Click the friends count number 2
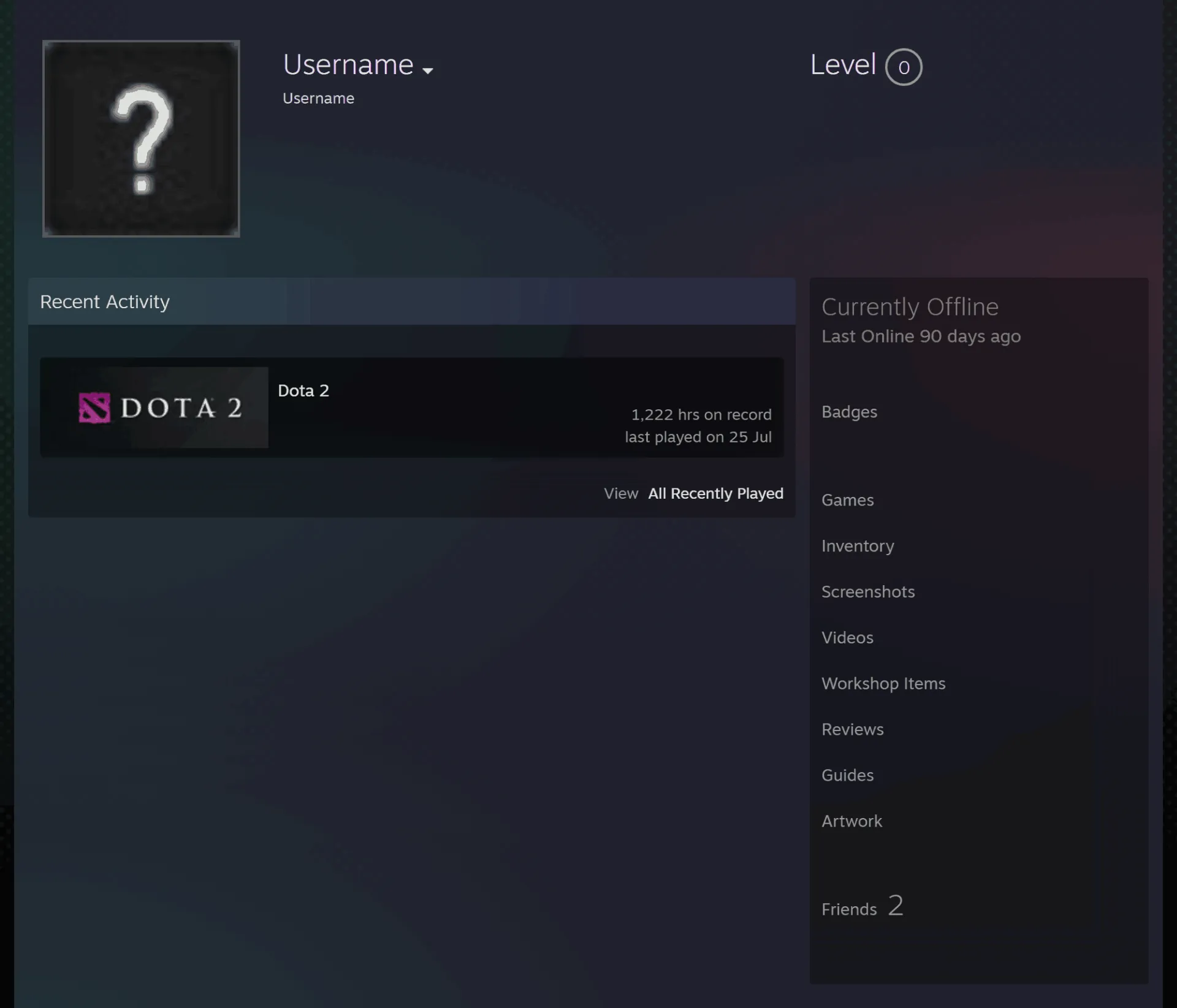1177x1008 pixels. 896,906
